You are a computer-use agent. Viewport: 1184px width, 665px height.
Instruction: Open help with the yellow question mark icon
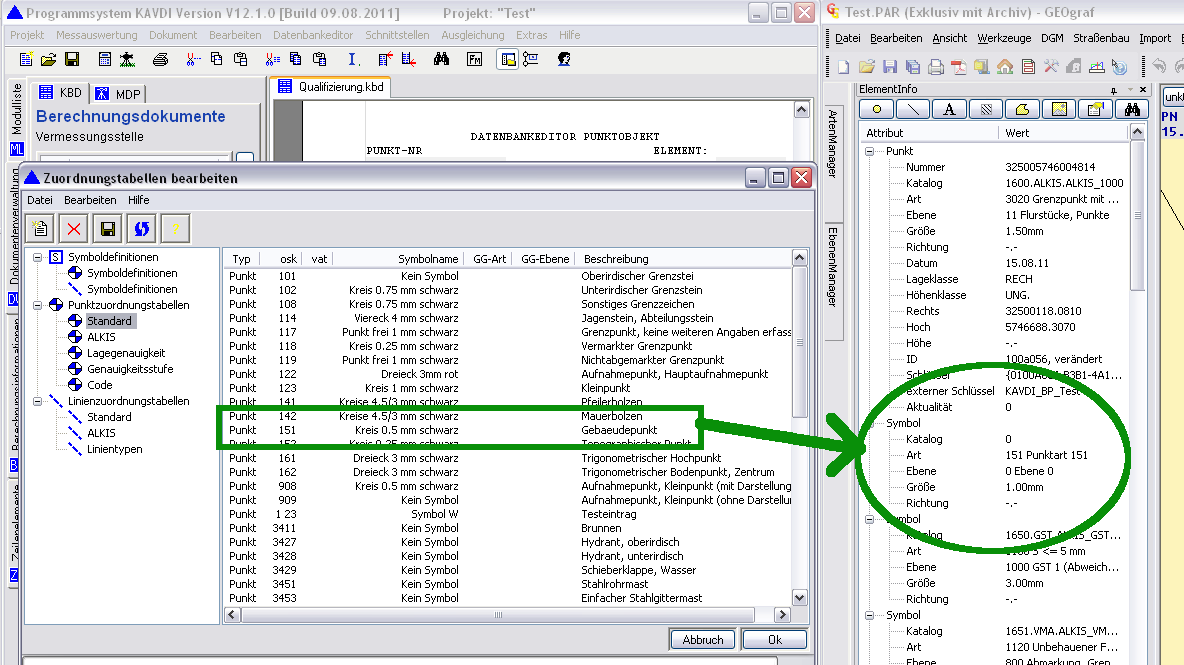click(175, 228)
